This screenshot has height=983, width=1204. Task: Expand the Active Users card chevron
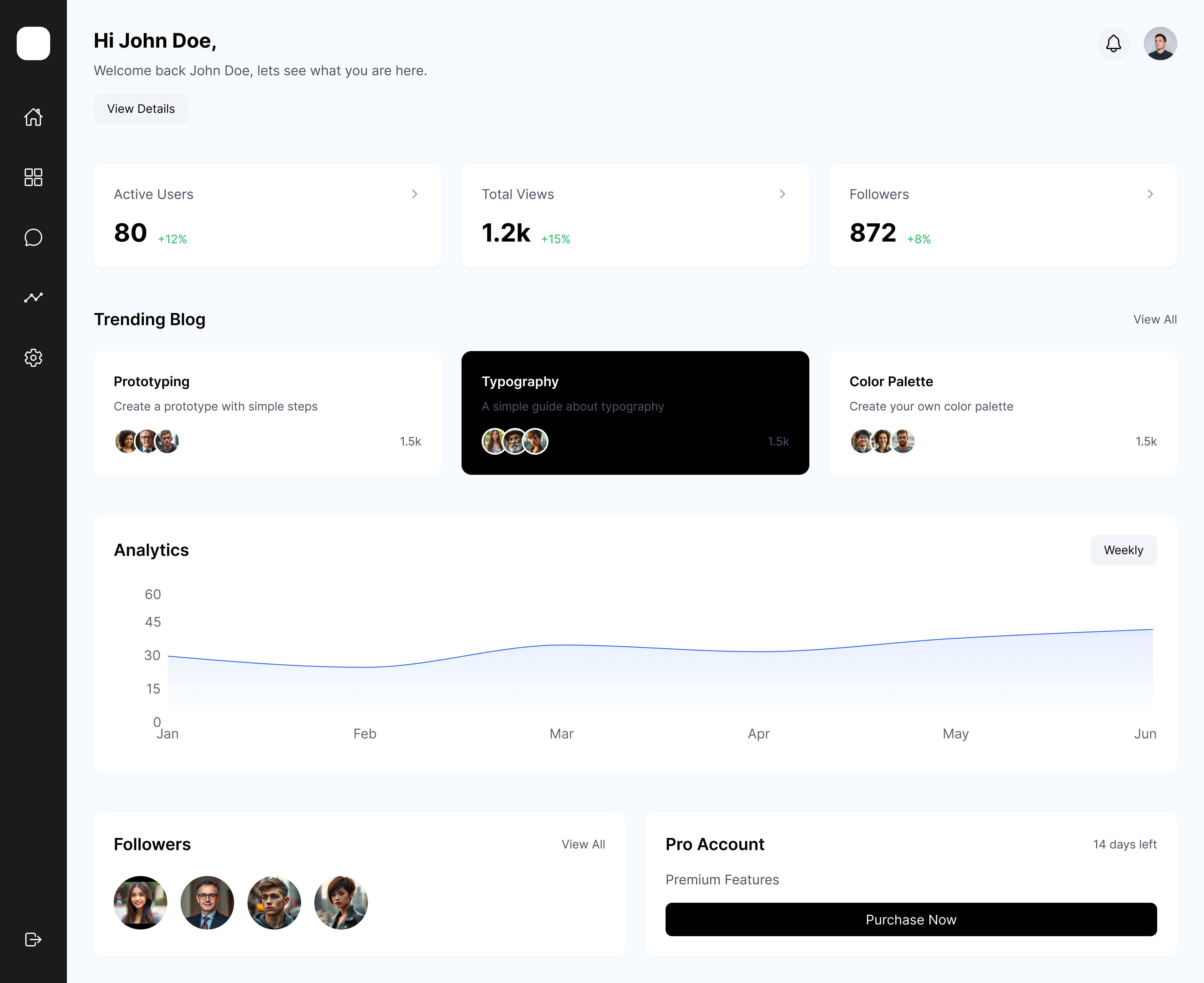point(415,194)
